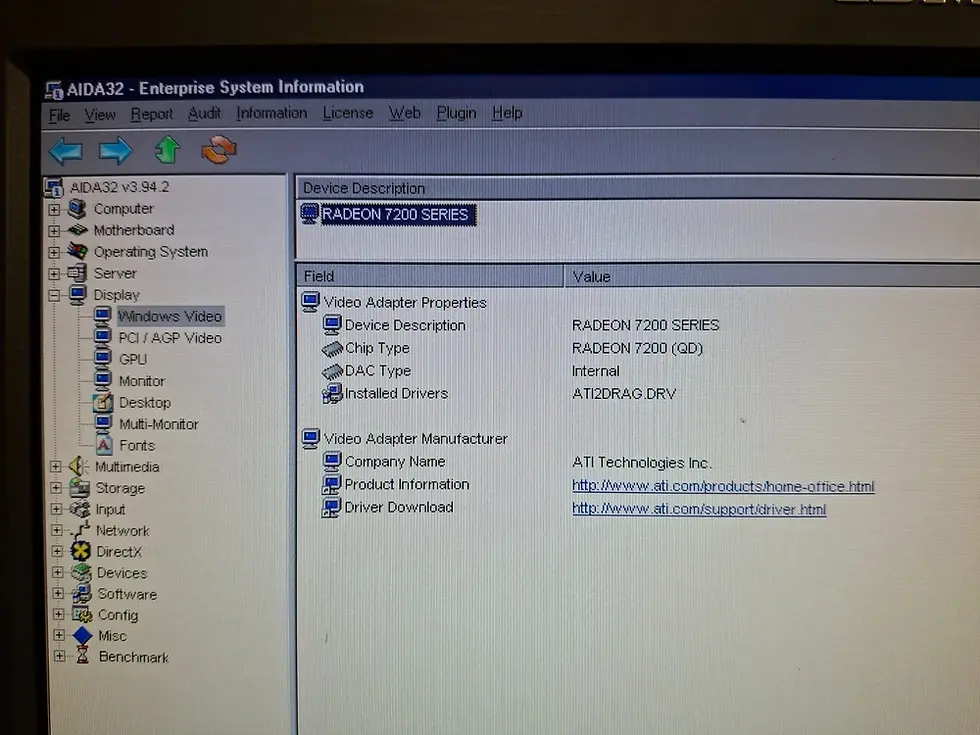Click the AIDA32 v3.94.2 root icon
This screenshot has width=980, height=735.
[54, 187]
